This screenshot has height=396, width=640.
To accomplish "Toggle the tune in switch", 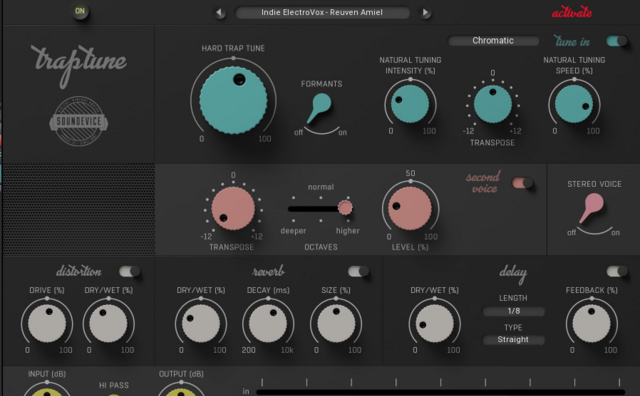I will pyautogui.click(x=616, y=41).
